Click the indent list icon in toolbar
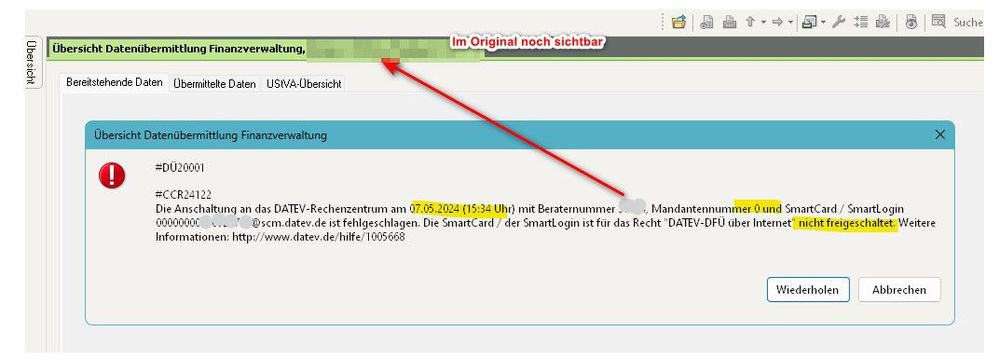This screenshot has height=362, width=999. [x=861, y=22]
